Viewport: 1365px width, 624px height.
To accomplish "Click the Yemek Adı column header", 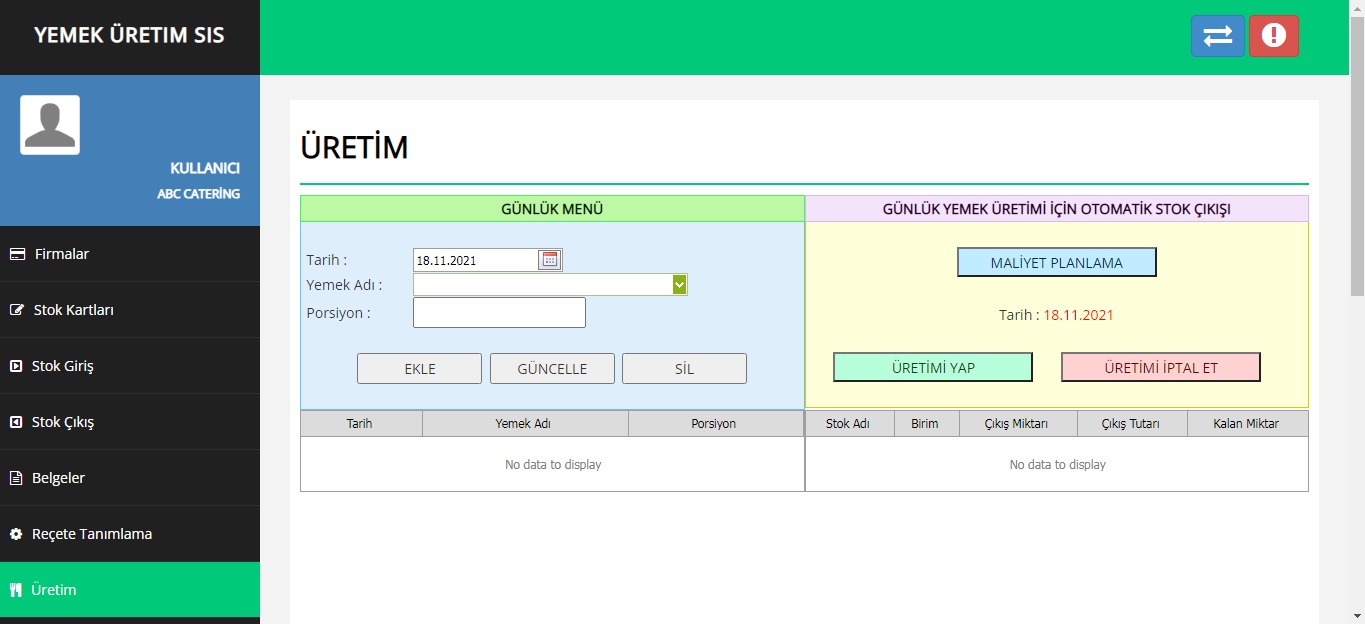I will 524,424.
